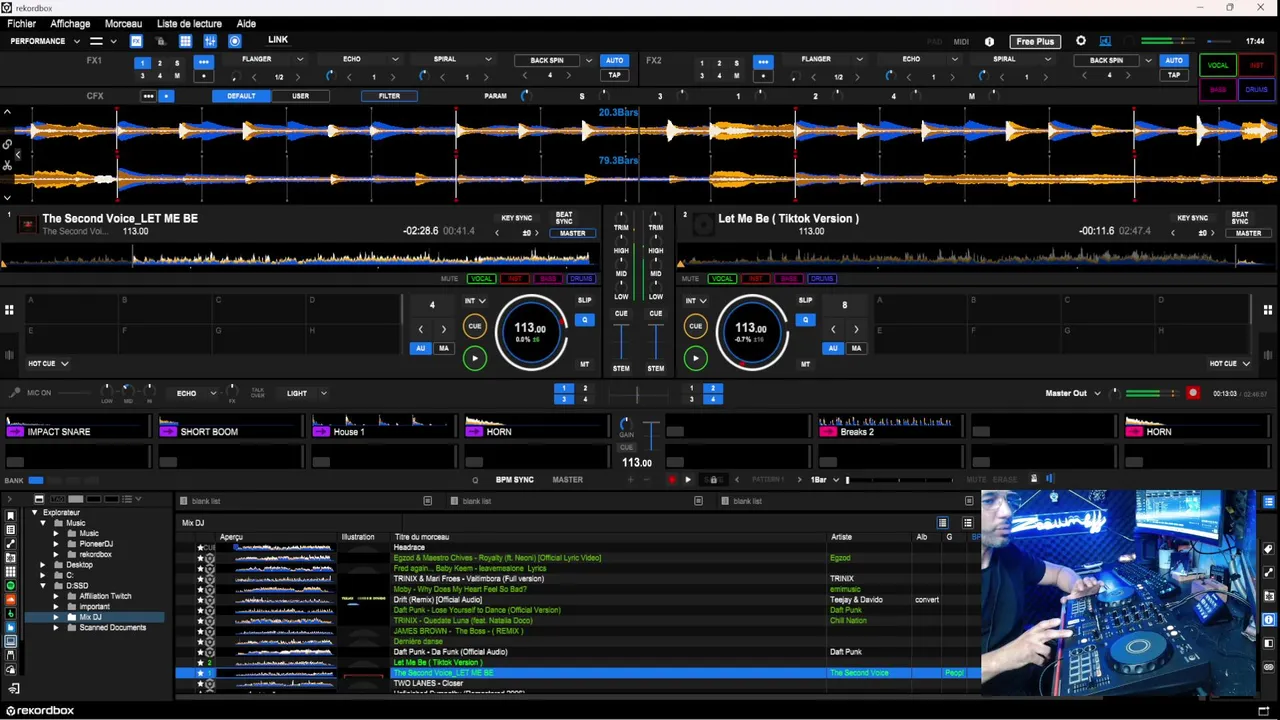Viewport: 1280px width, 720px height.
Task: Click the LINK button
Action: 278,40
